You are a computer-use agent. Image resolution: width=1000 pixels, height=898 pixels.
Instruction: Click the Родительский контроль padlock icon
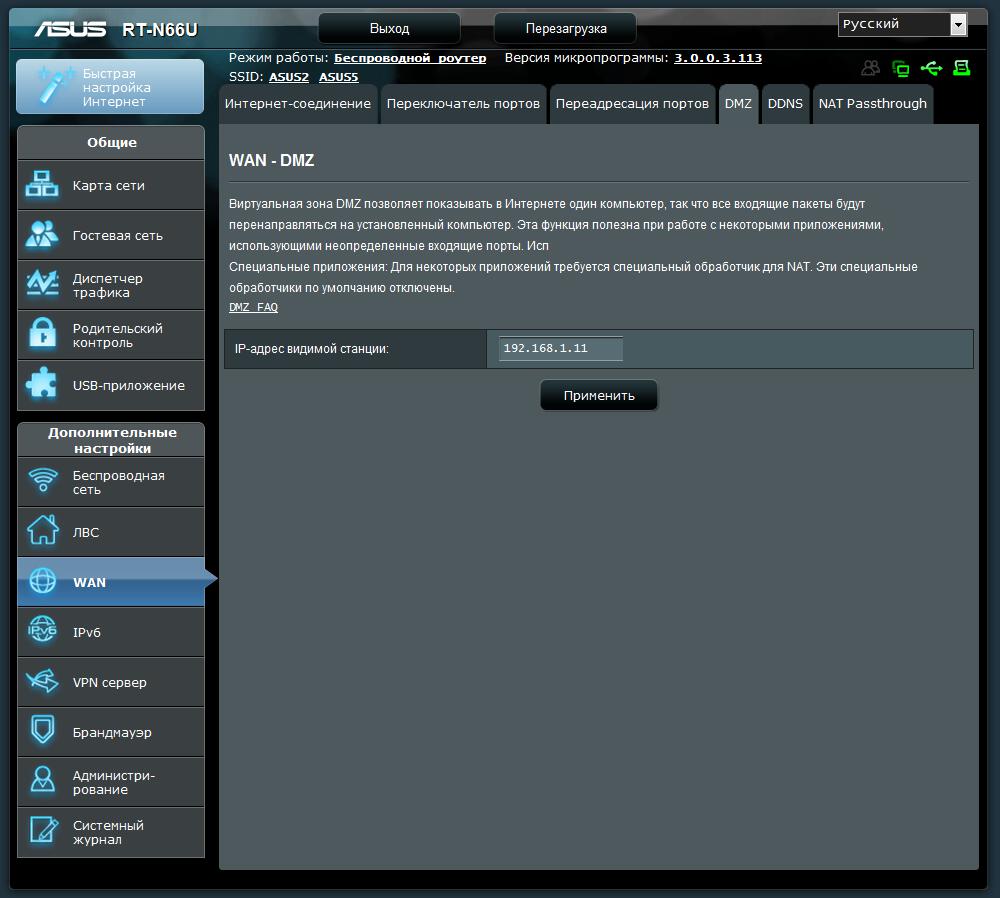42,334
